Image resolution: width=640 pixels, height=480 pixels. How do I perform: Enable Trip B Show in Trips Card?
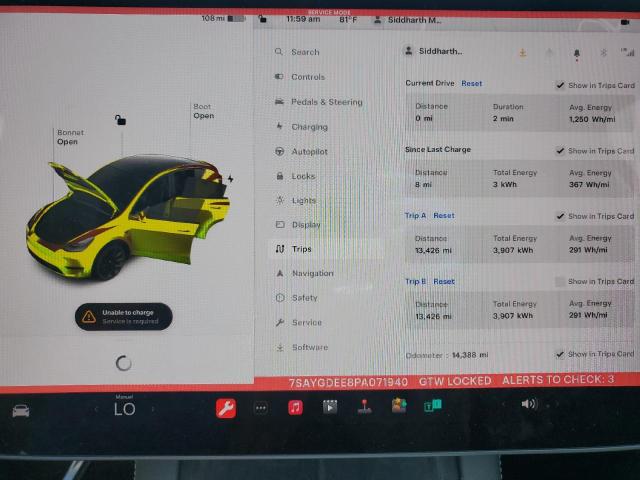point(560,281)
